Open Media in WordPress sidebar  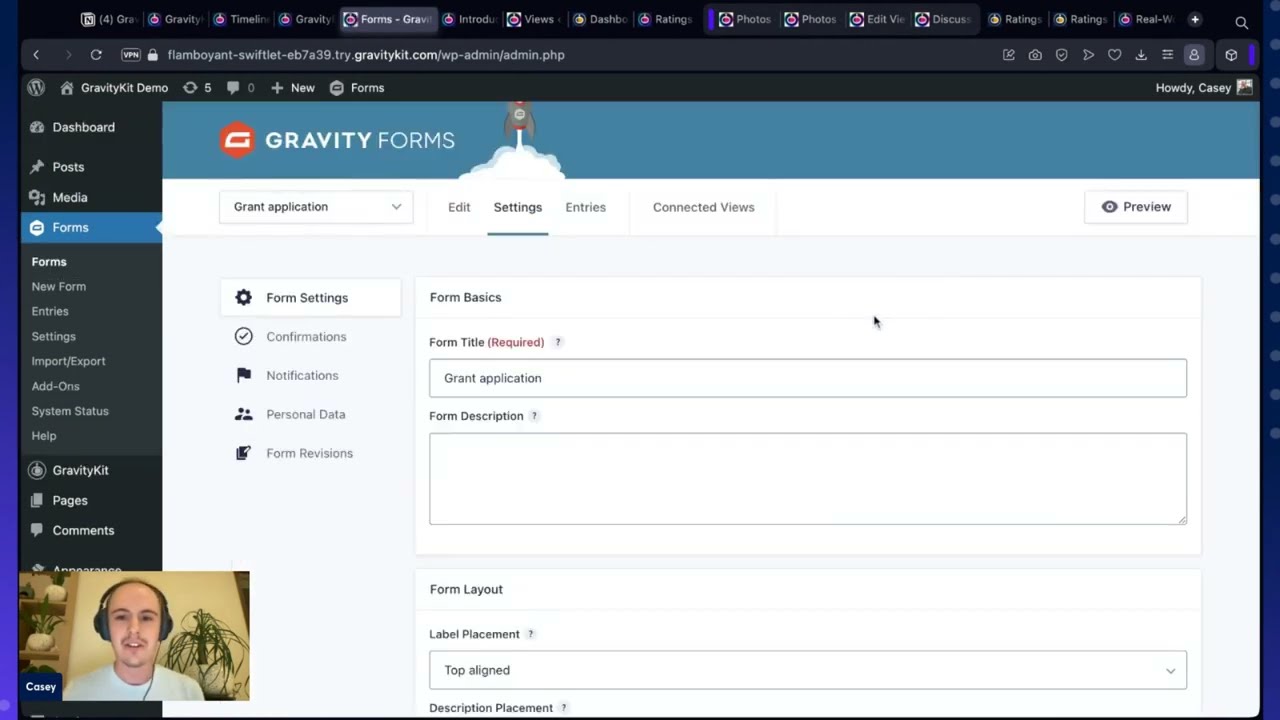70,197
